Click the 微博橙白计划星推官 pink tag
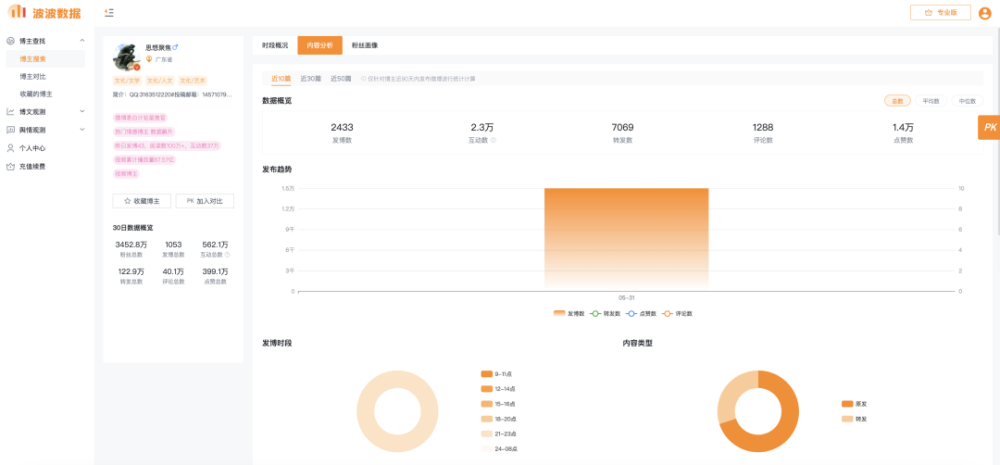Screen dimensions: 1000x465 (140, 117)
